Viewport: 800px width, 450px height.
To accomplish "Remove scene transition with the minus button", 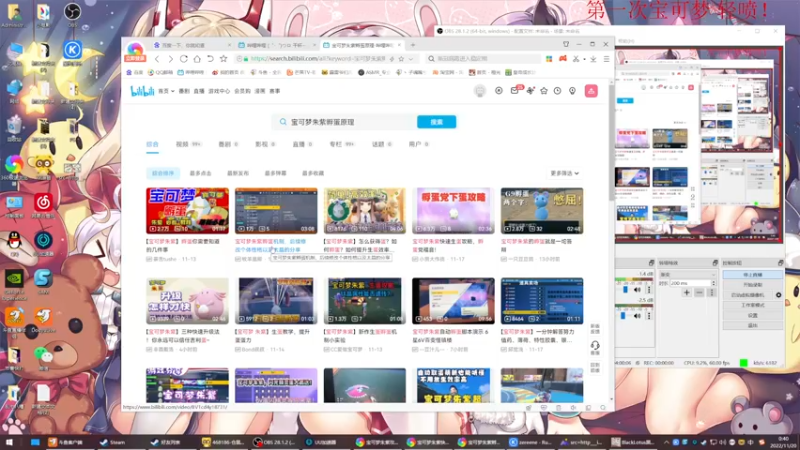I will pyautogui.click(x=699, y=292).
